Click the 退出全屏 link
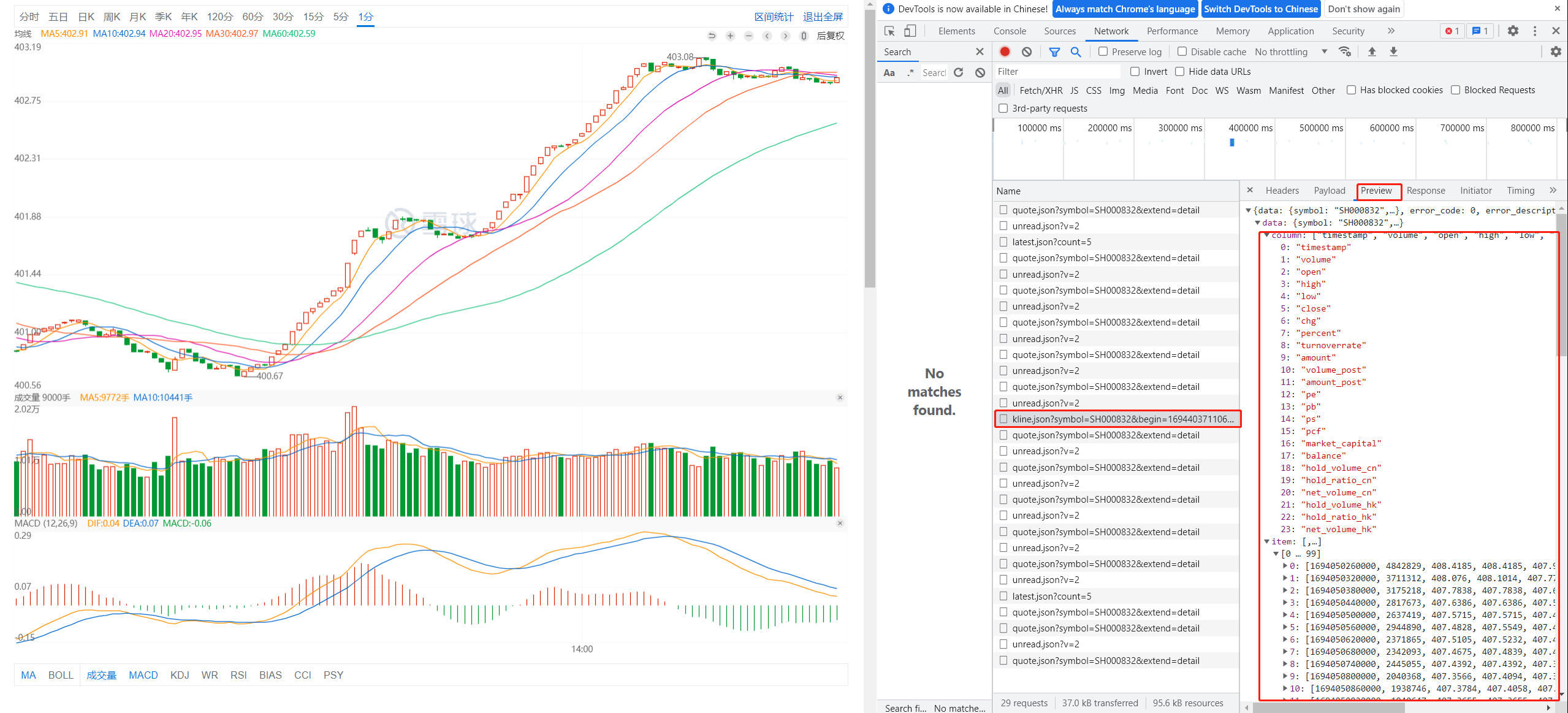This screenshot has height=713, width=1568. tap(823, 17)
